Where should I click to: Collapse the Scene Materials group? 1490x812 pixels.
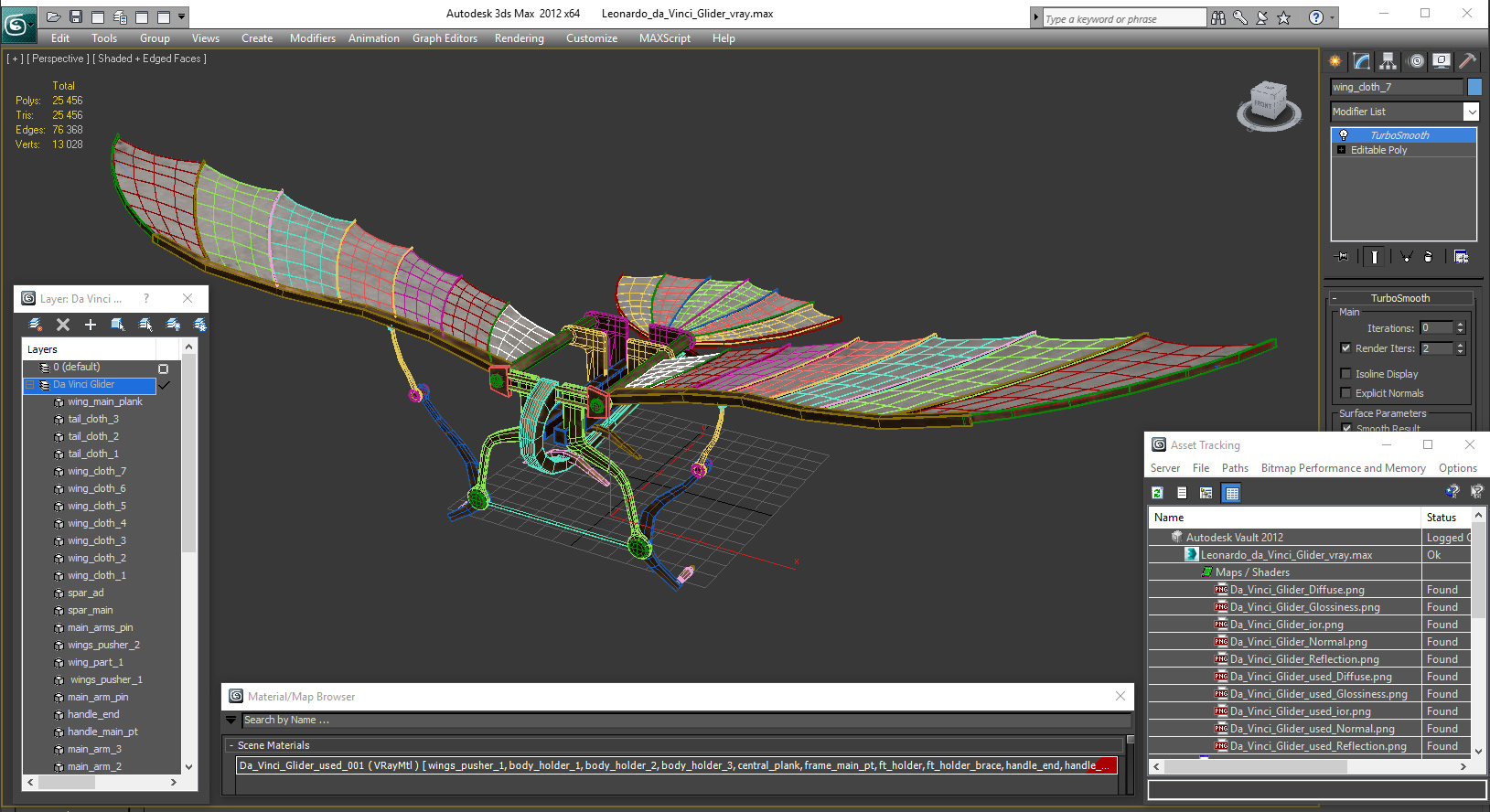(x=230, y=745)
